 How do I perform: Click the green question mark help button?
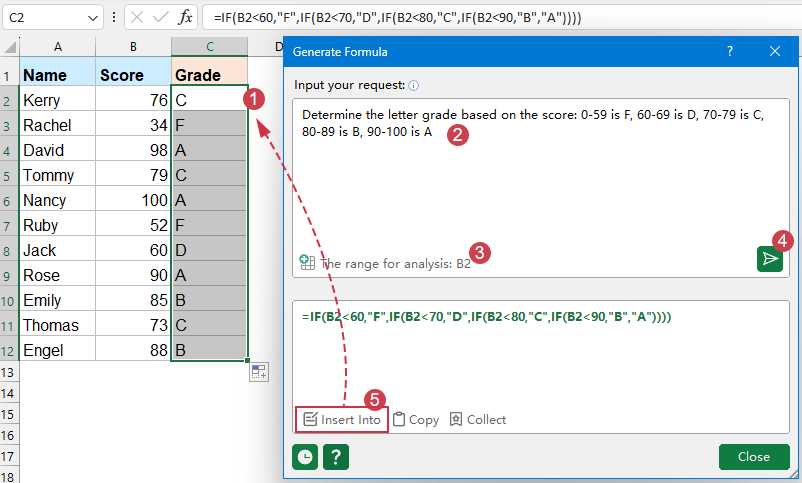pyautogui.click(x=336, y=456)
